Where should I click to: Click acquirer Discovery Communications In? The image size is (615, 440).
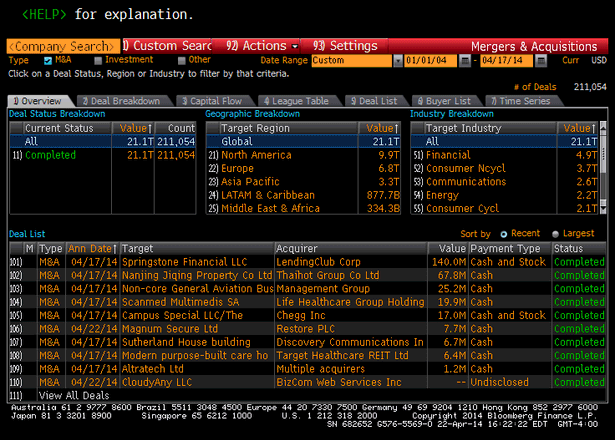[350, 342]
